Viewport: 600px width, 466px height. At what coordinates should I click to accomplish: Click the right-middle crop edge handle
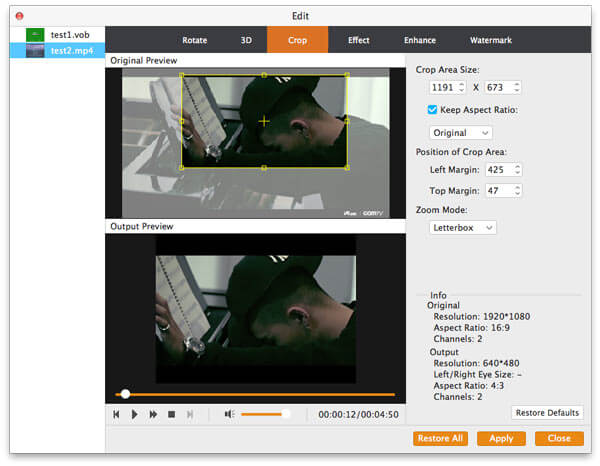point(347,121)
